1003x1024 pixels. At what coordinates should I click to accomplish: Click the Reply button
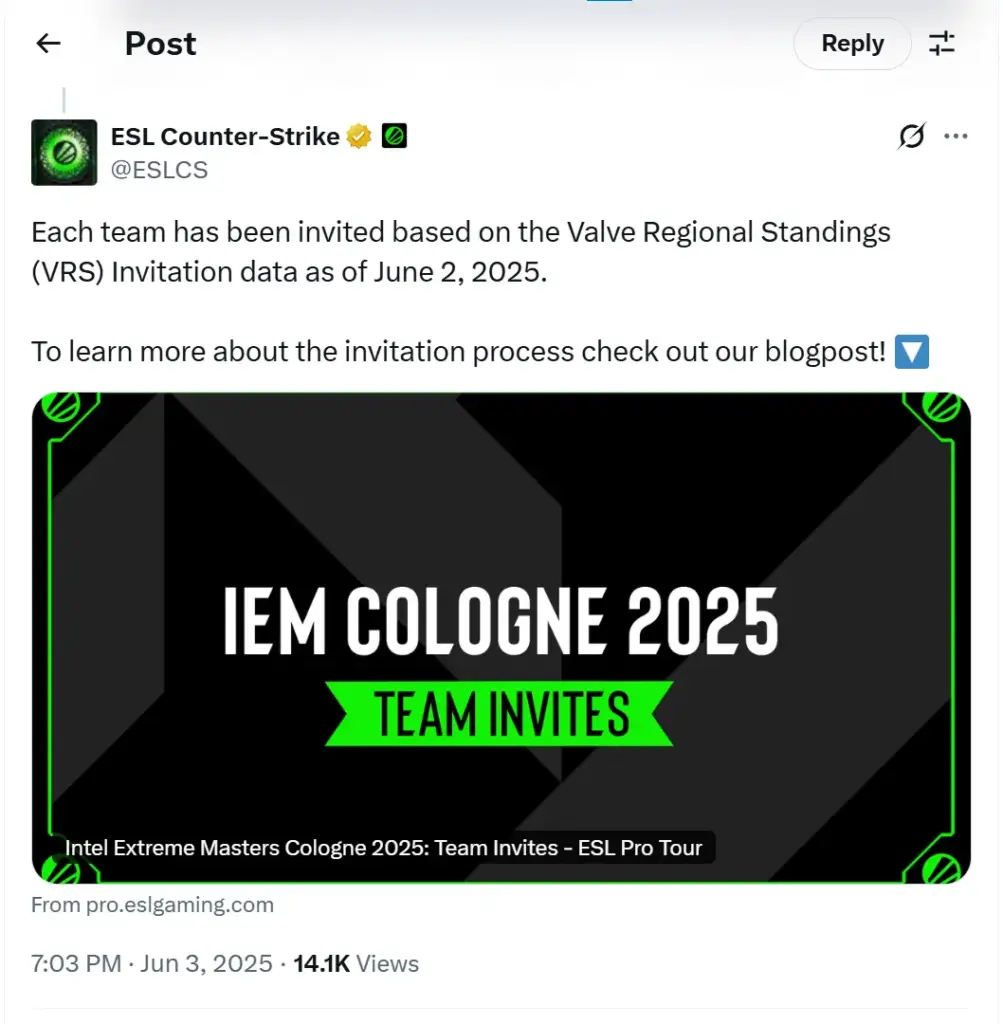click(852, 44)
